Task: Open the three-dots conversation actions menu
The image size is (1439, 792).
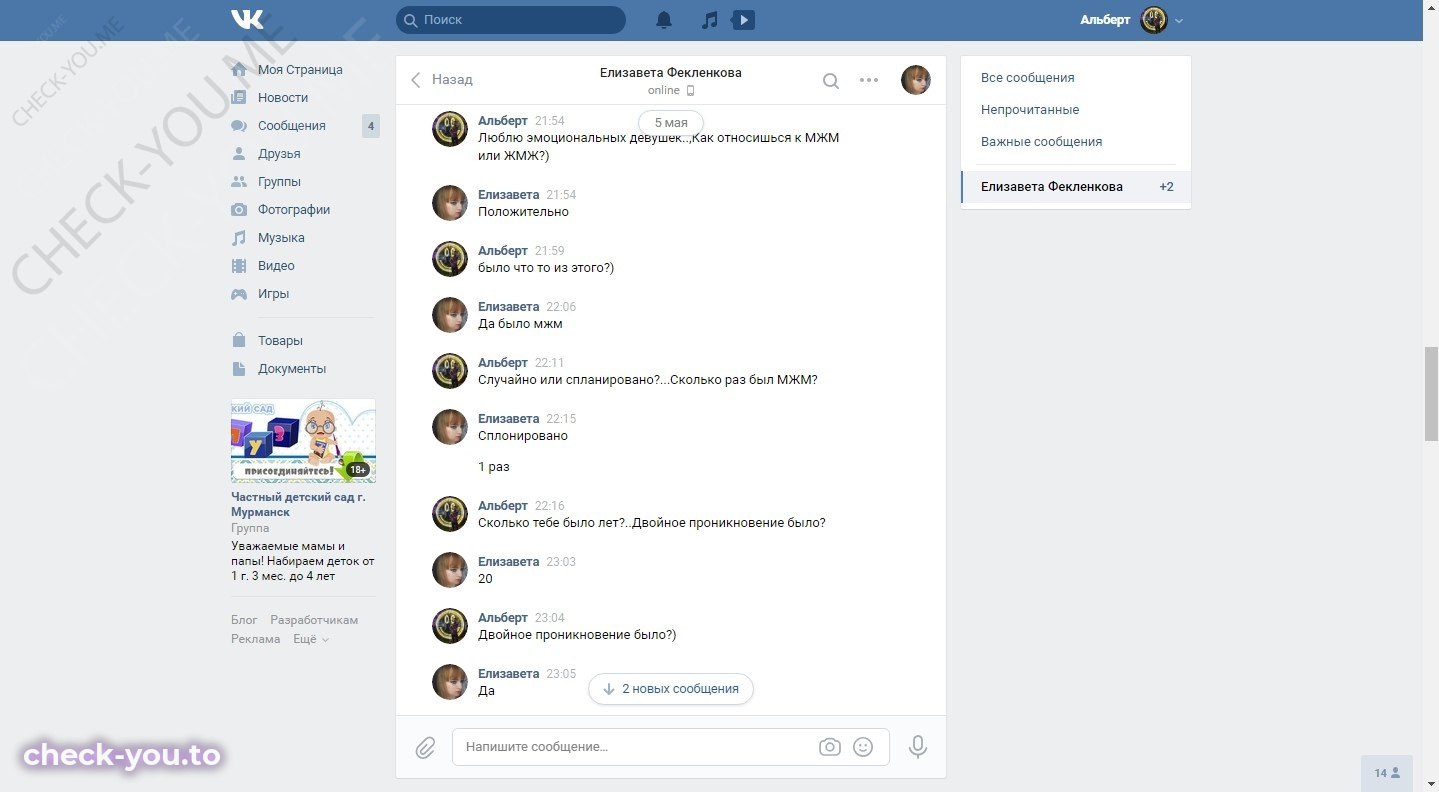Action: click(x=869, y=80)
